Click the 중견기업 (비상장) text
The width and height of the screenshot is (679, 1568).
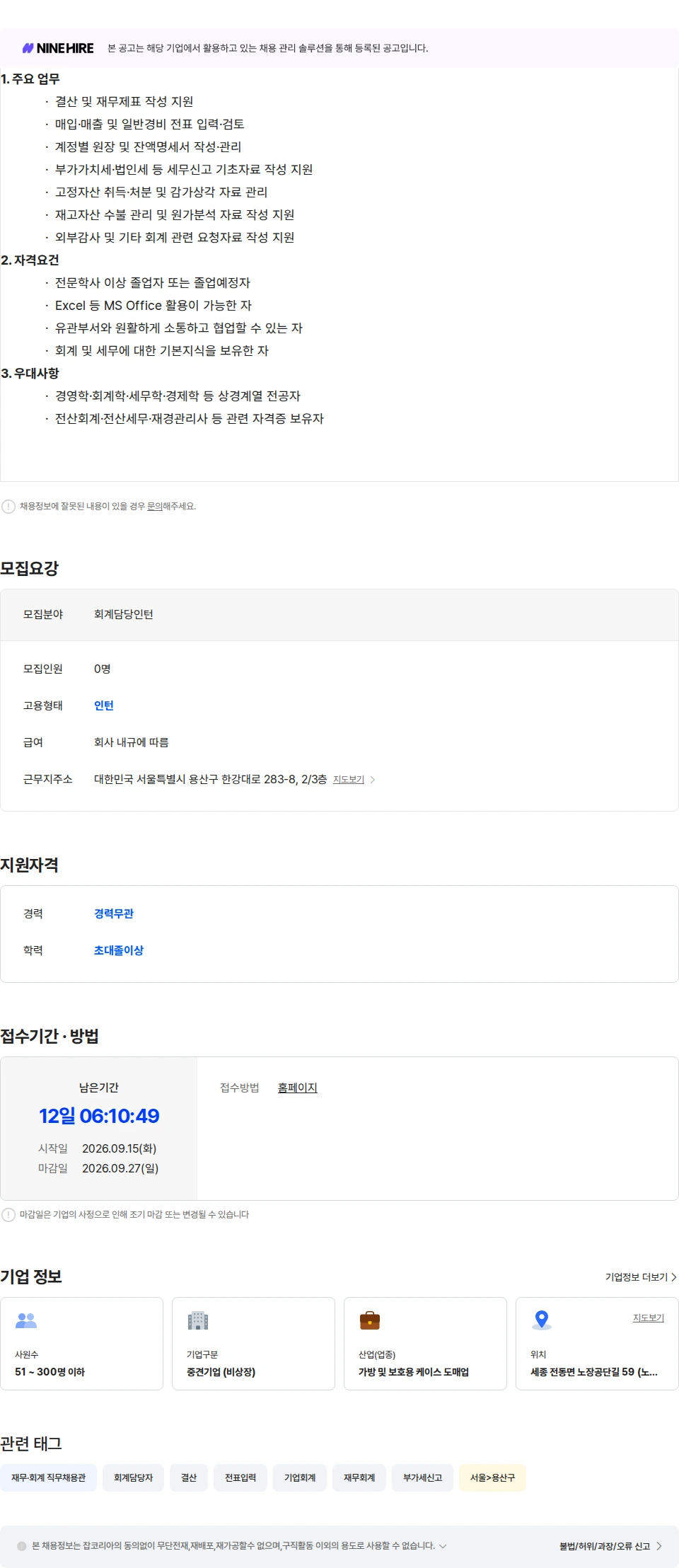[x=221, y=1372]
